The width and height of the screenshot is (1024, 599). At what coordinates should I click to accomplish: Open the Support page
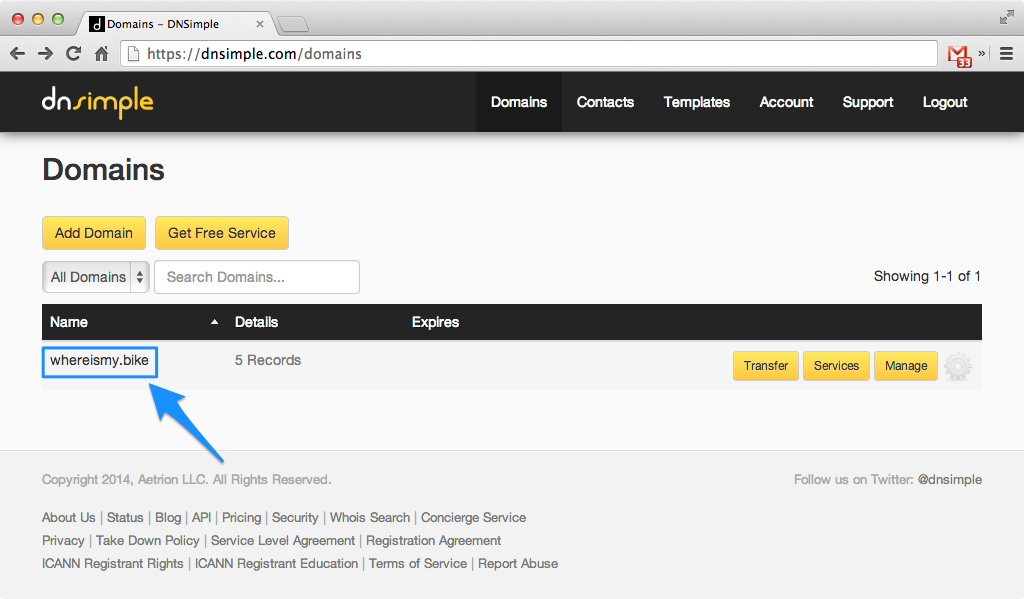pos(868,102)
